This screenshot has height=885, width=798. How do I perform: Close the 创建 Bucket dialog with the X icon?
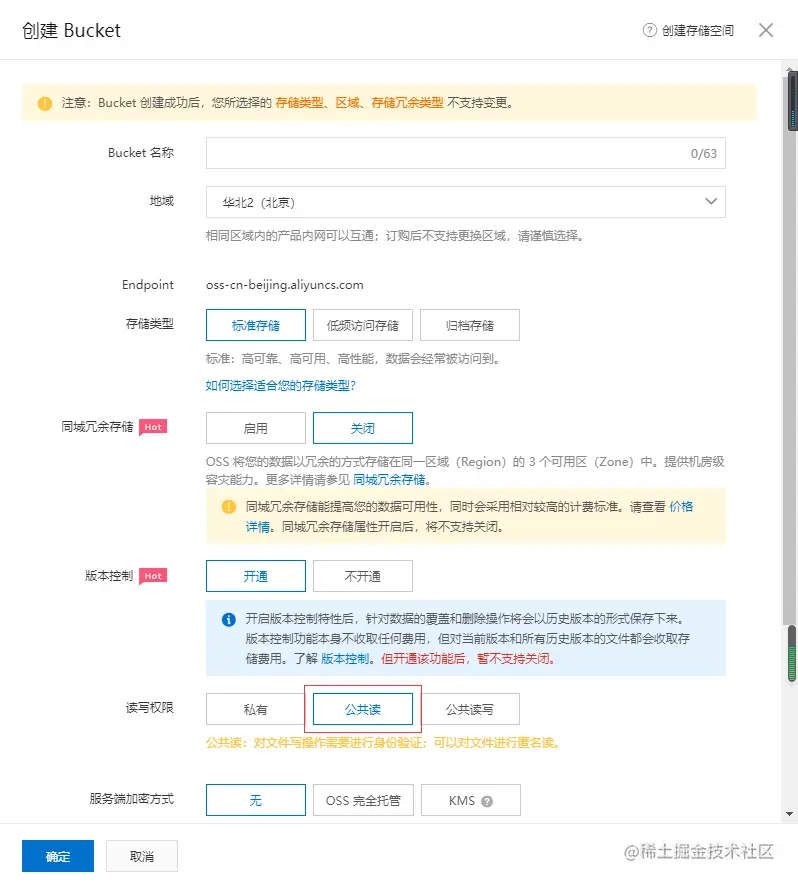click(x=766, y=30)
